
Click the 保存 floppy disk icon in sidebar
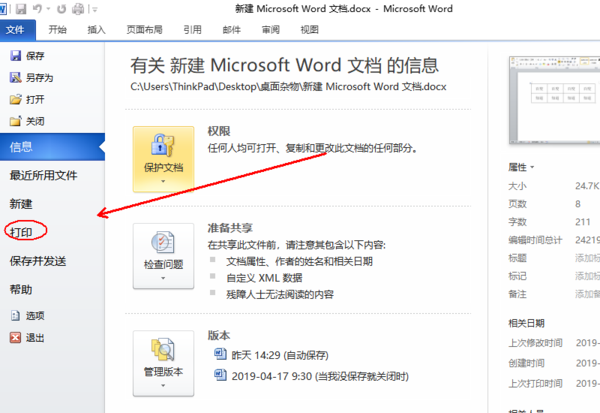[16, 56]
